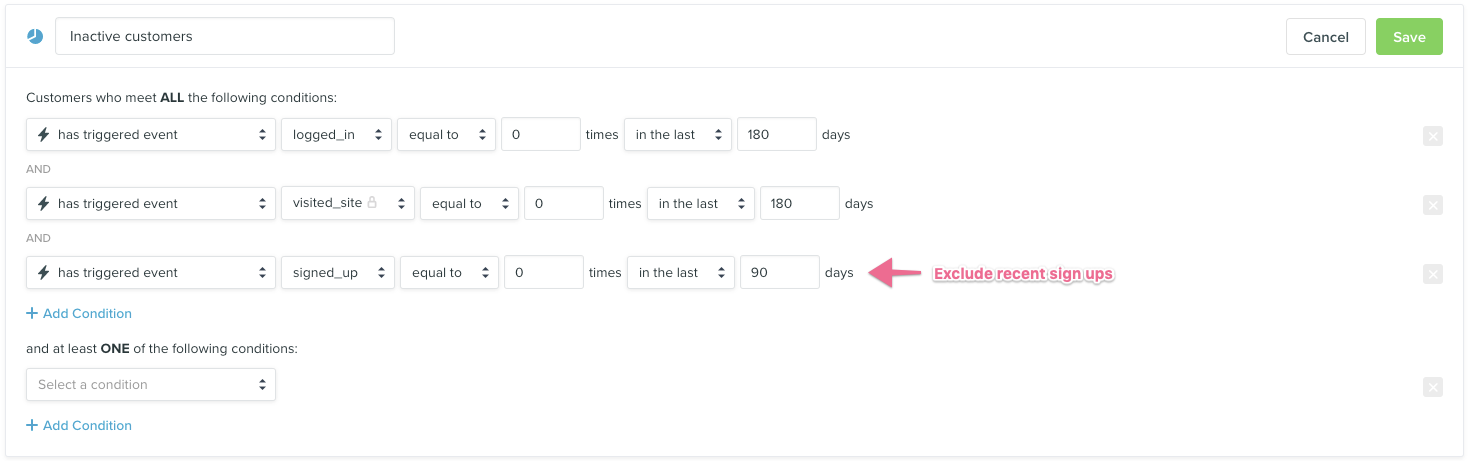Click the 180 days field in visited_site row
Screen dimensions: 1468x461
coord(799,204)
